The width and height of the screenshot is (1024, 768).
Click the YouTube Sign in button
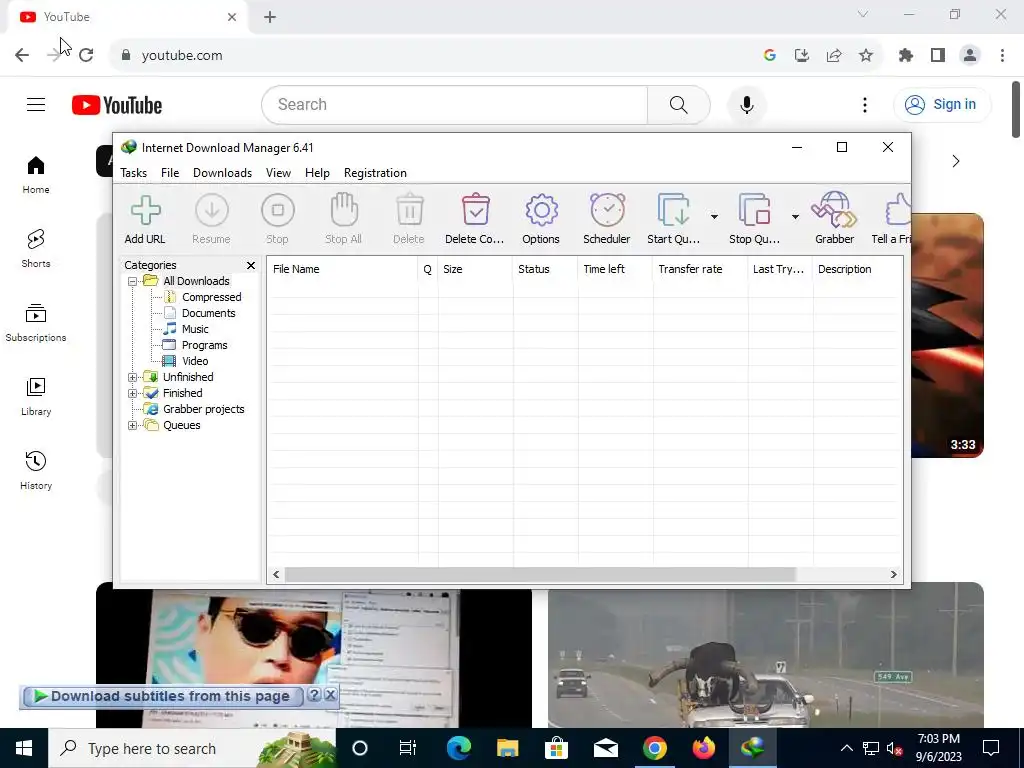tap(941, 104)
